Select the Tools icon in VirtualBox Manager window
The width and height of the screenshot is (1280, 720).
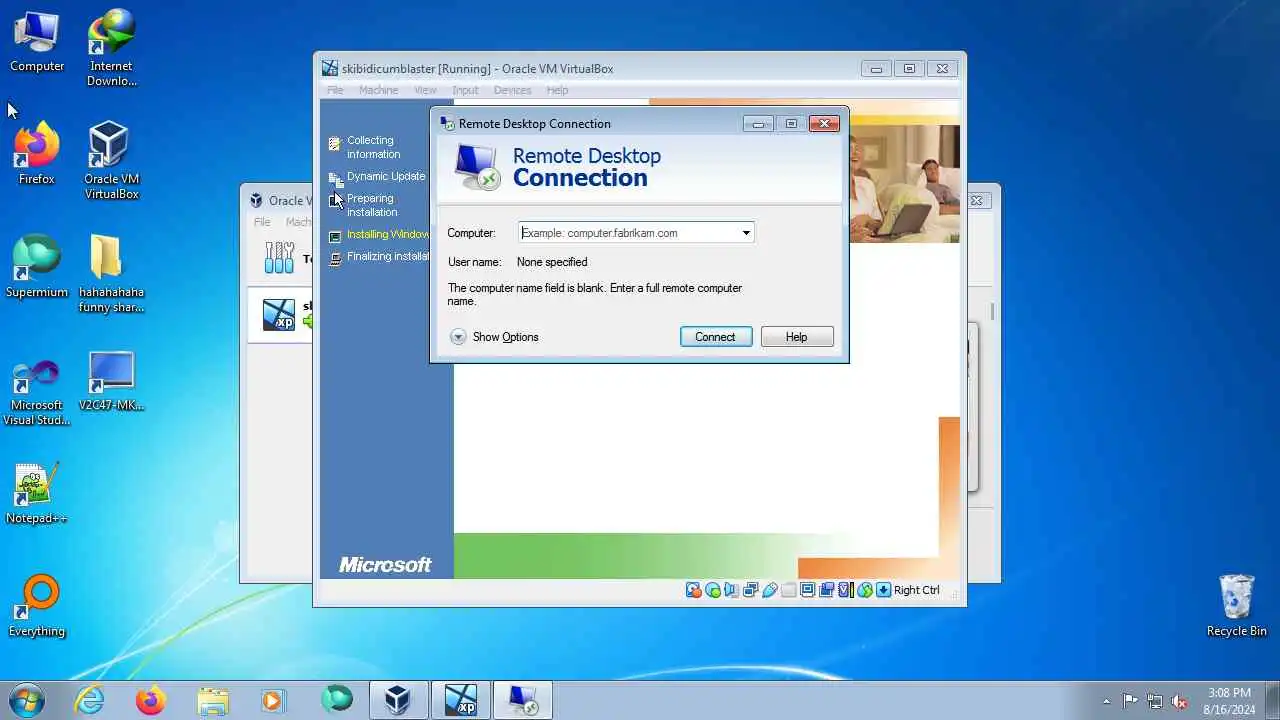pos(279,258)
